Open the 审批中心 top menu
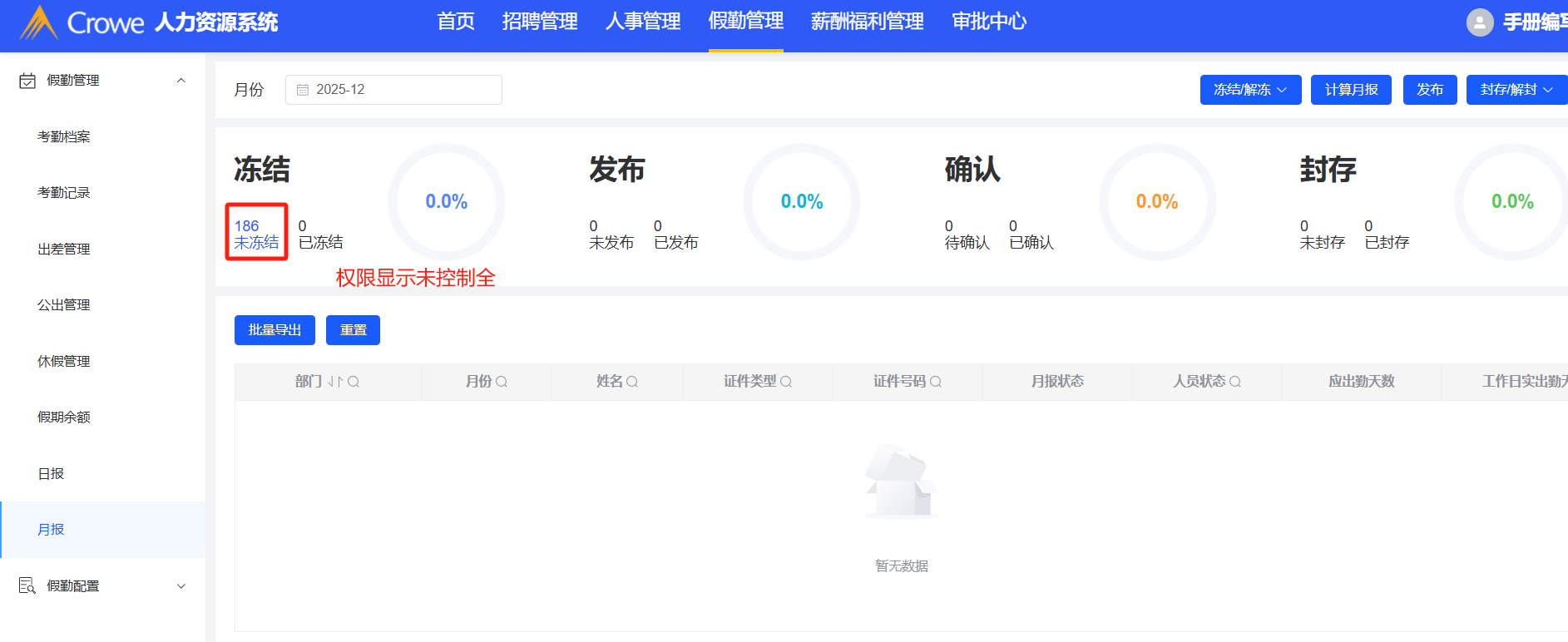The height and width of the screenshot is (642, 1568). [988, 22]
